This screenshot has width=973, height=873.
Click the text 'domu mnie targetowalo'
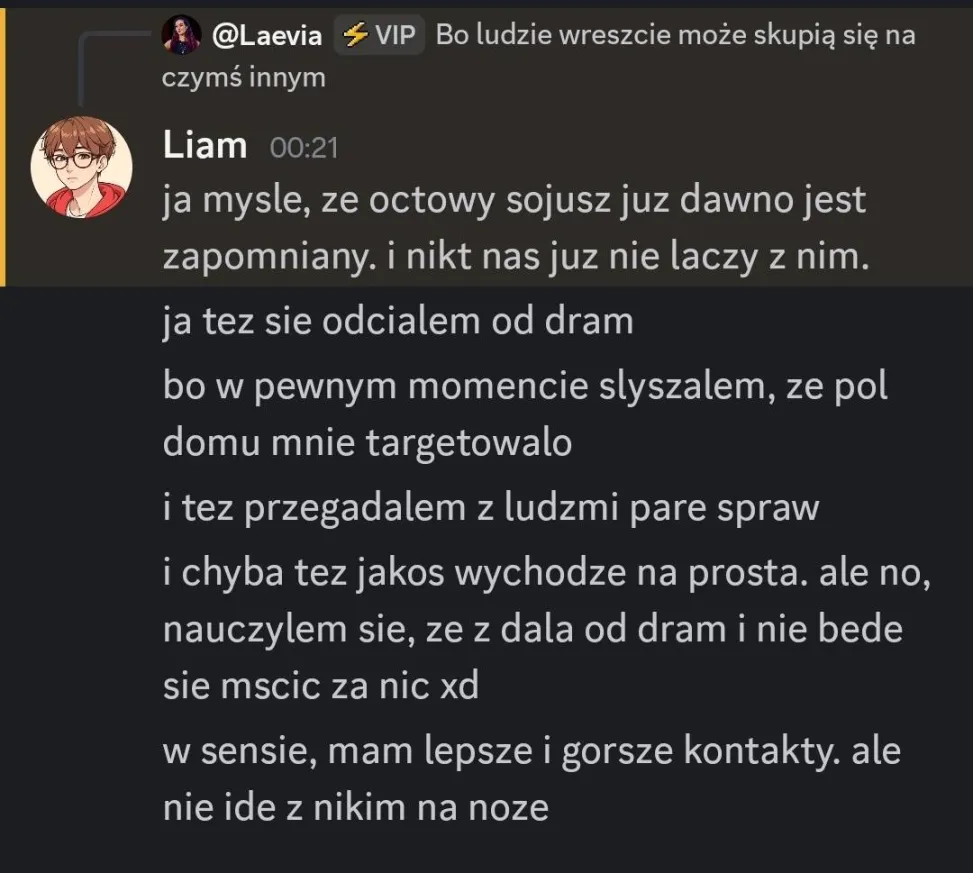pyautogui.click(x=367, y=443)
